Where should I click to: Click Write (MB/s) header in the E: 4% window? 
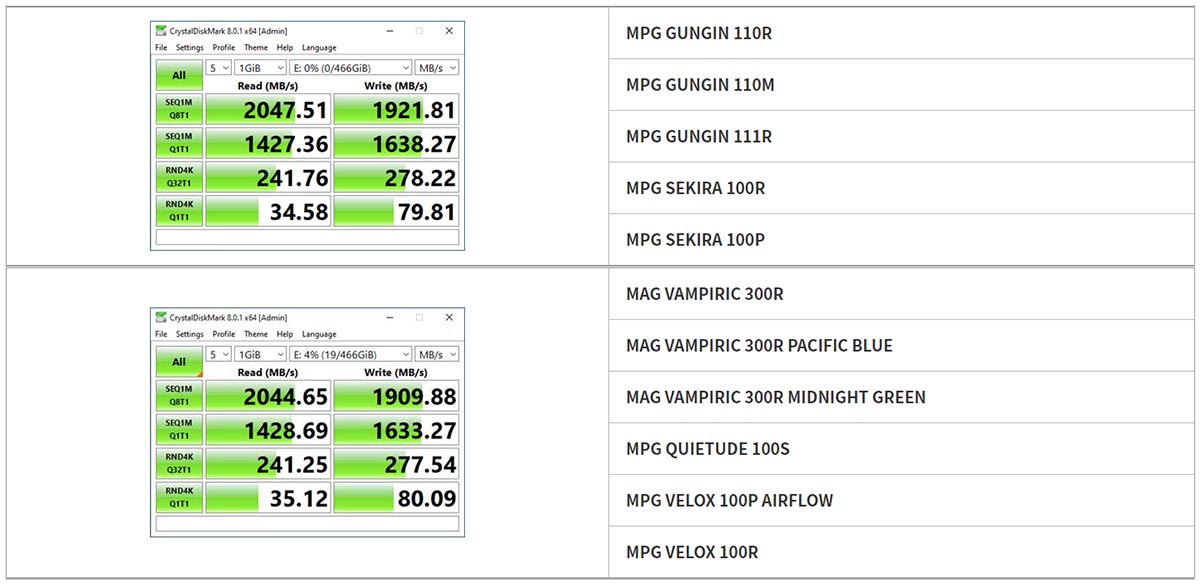click(x=396, y=373)
